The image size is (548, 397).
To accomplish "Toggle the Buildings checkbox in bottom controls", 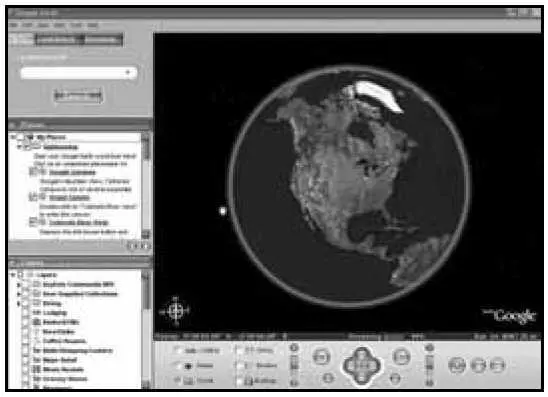I will point(240,381).
